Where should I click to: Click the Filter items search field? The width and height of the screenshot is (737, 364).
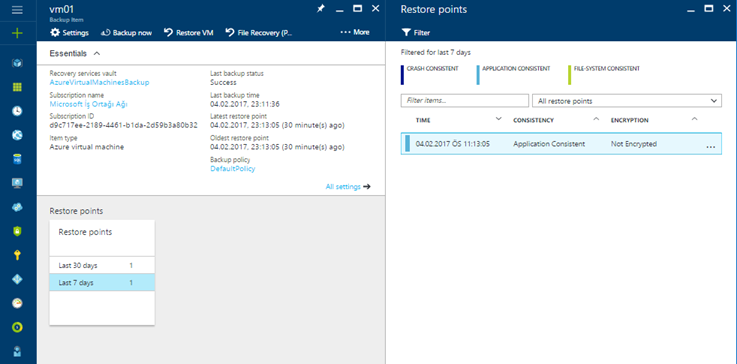(465, 101)
